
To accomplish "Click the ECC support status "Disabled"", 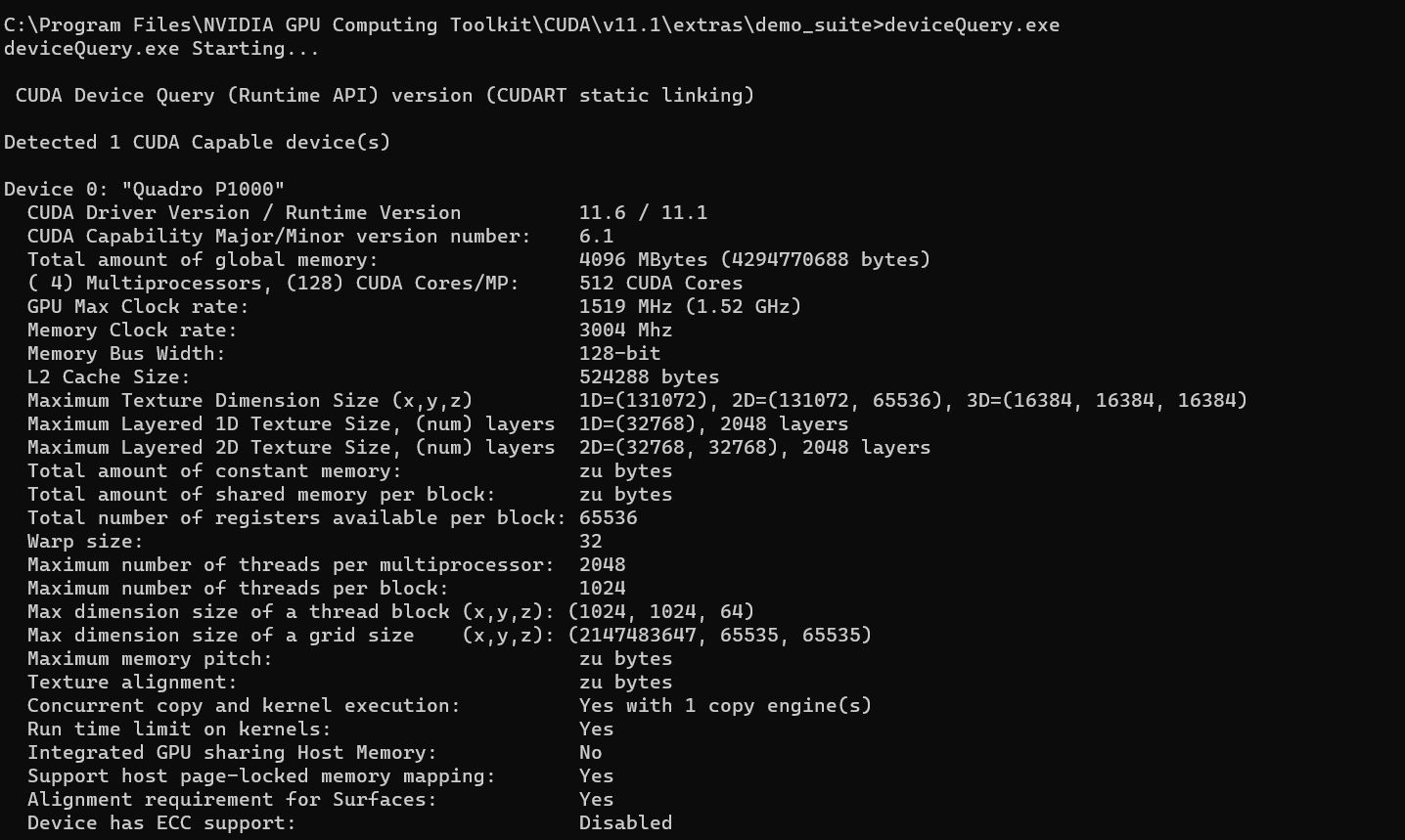I will (625, 822).
